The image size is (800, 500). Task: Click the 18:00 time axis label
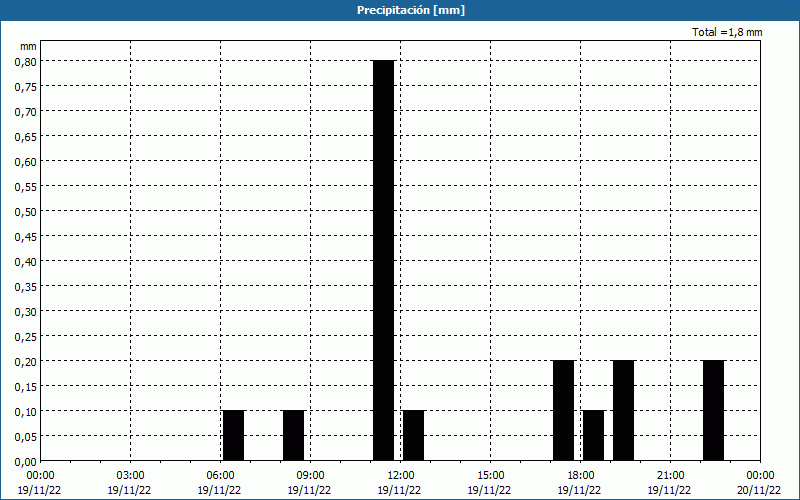click(x=581, y=476)
